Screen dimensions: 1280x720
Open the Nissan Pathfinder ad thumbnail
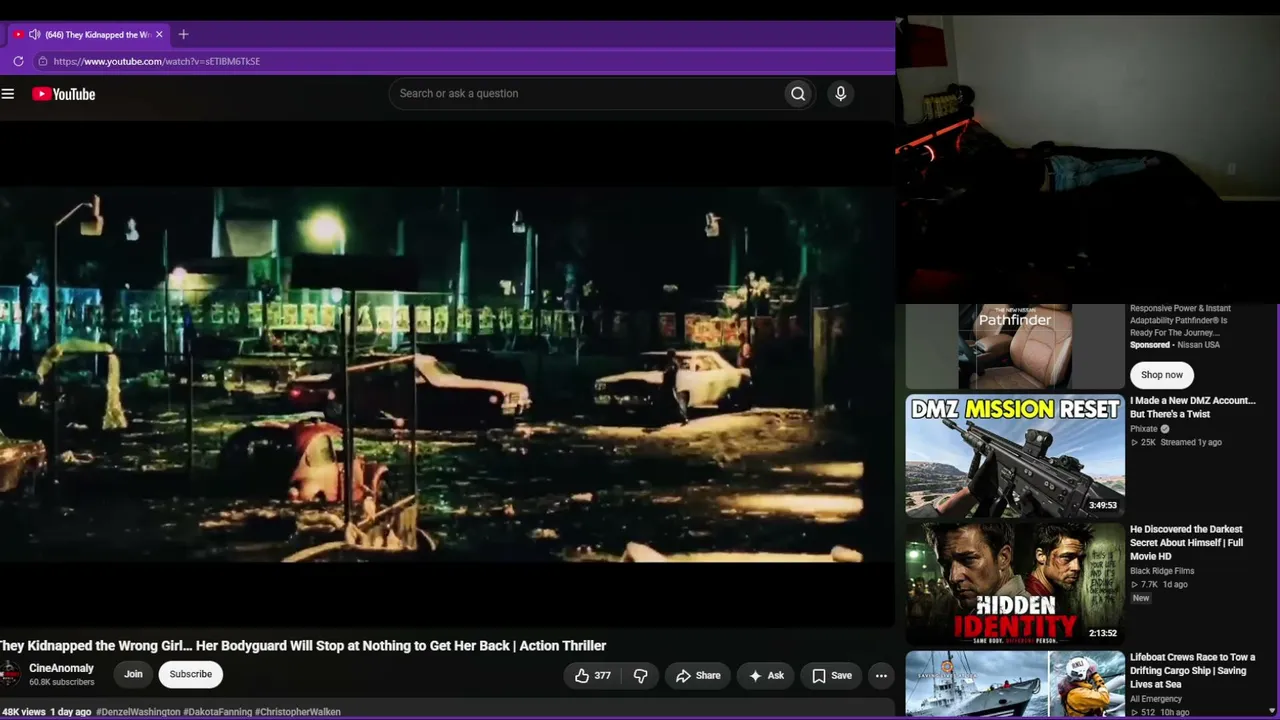click(x=1015, y=346)
